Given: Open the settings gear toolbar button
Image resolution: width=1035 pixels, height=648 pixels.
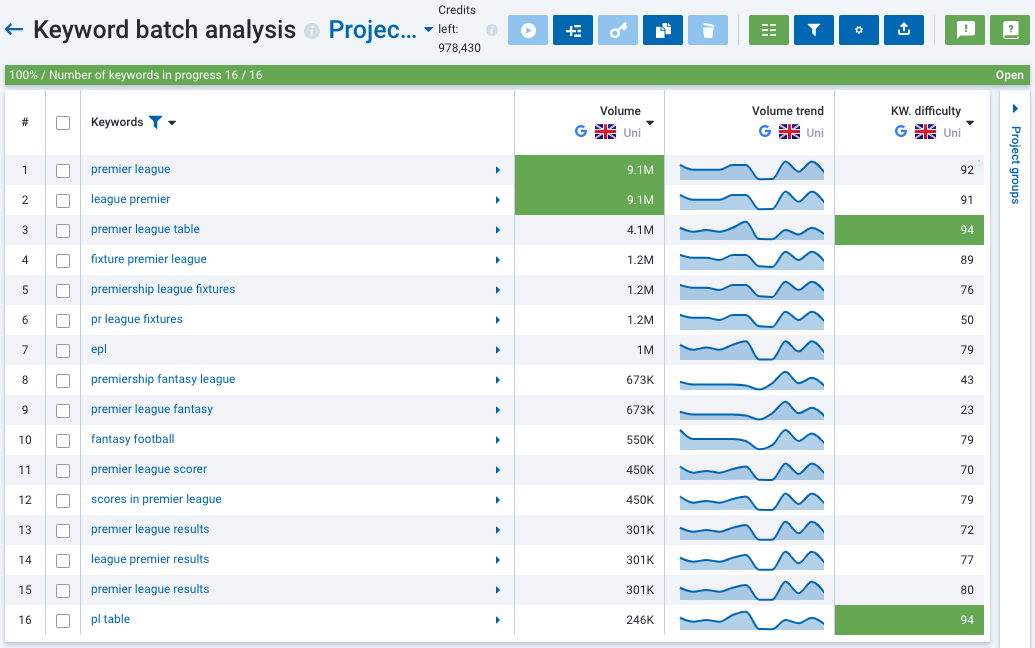Looking at the screenshot, I should 859,30.
